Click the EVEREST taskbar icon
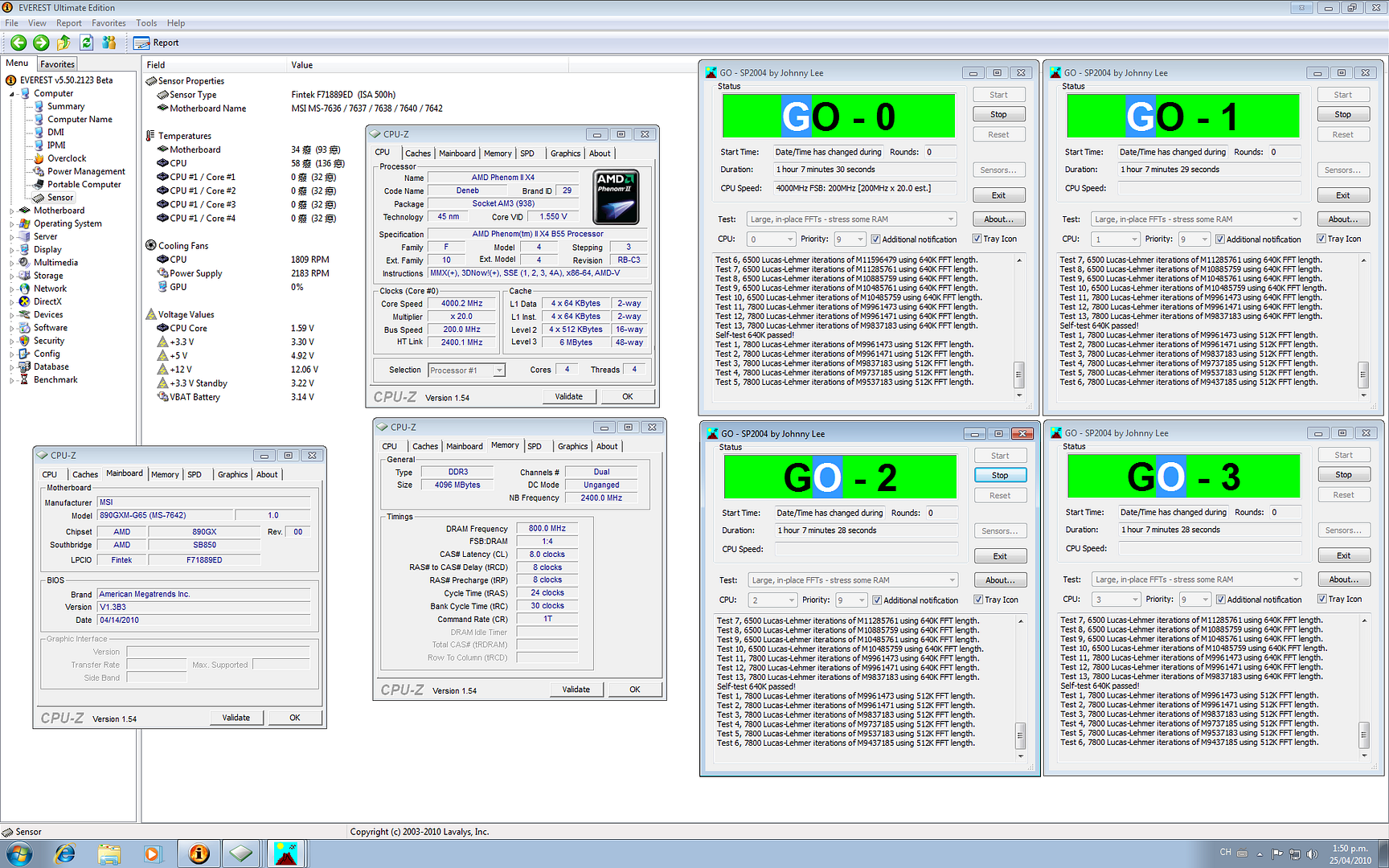The image size is (1389, 868). (199, 854)
